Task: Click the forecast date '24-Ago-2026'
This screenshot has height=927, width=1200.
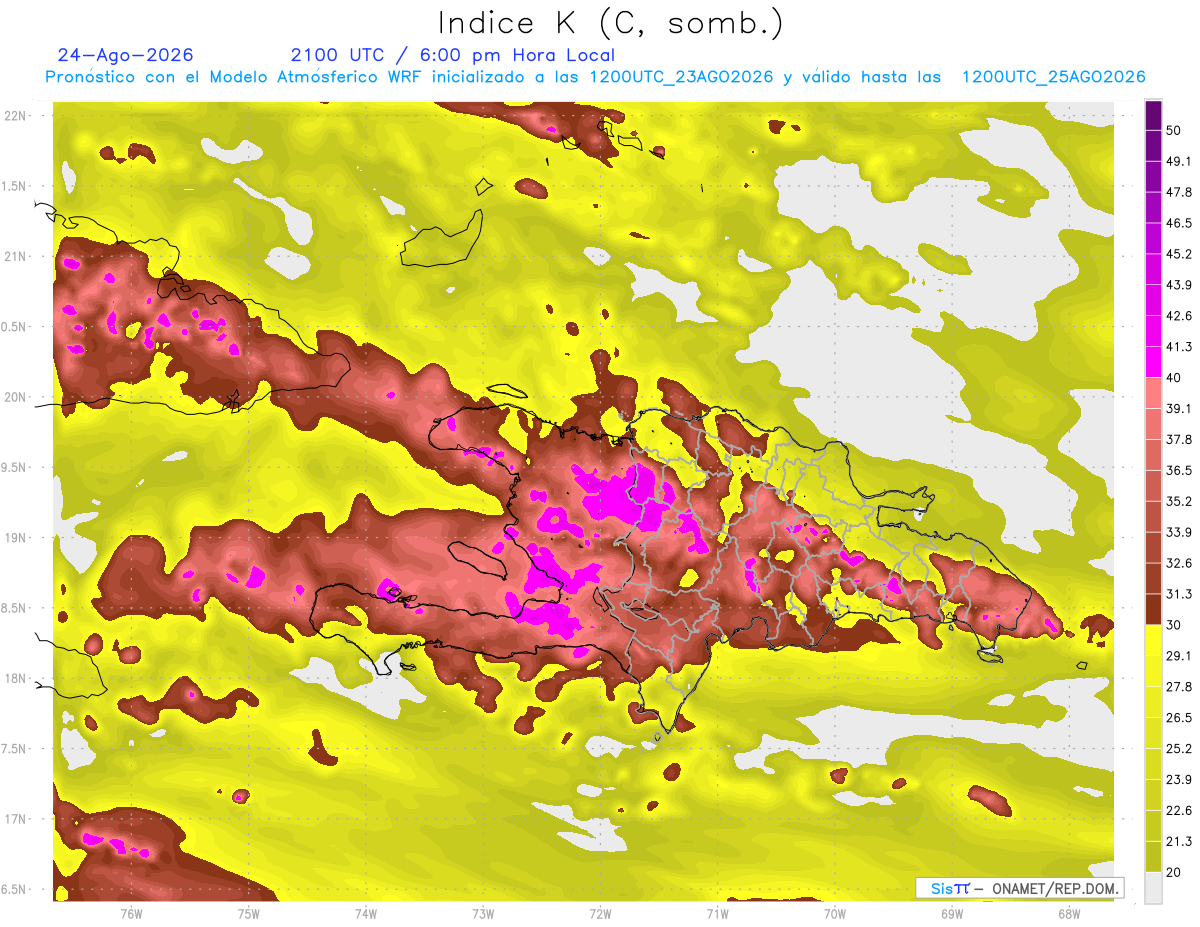Action: pyautogui.click(x=126, y=55)
